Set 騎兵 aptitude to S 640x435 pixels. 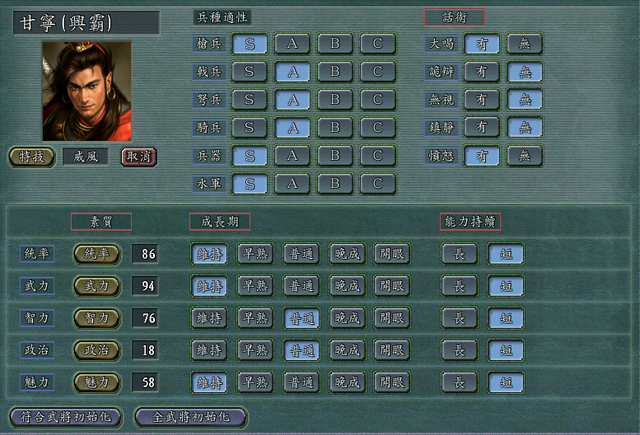coord(249,128)
